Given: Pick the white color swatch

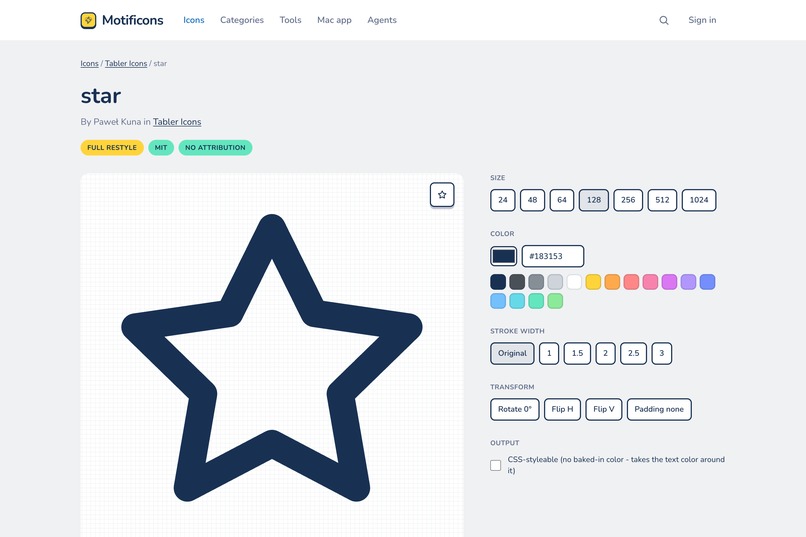Looking at the screenshot, I should pos(574,282).
